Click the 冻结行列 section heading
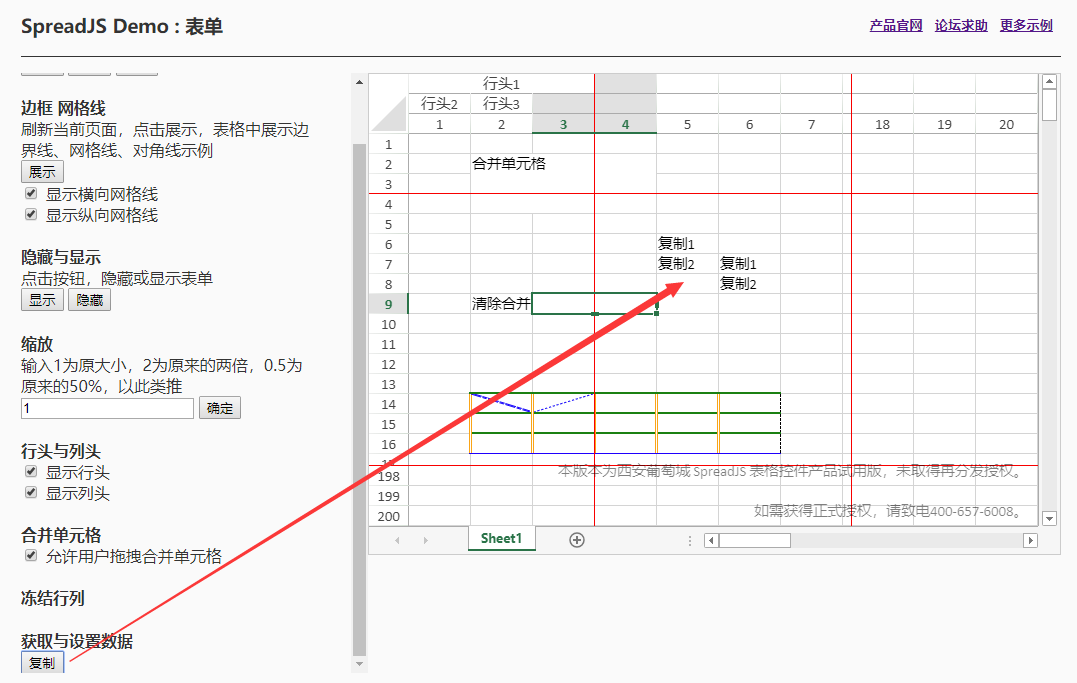The image size is (1077, 683). click(53, 598)
